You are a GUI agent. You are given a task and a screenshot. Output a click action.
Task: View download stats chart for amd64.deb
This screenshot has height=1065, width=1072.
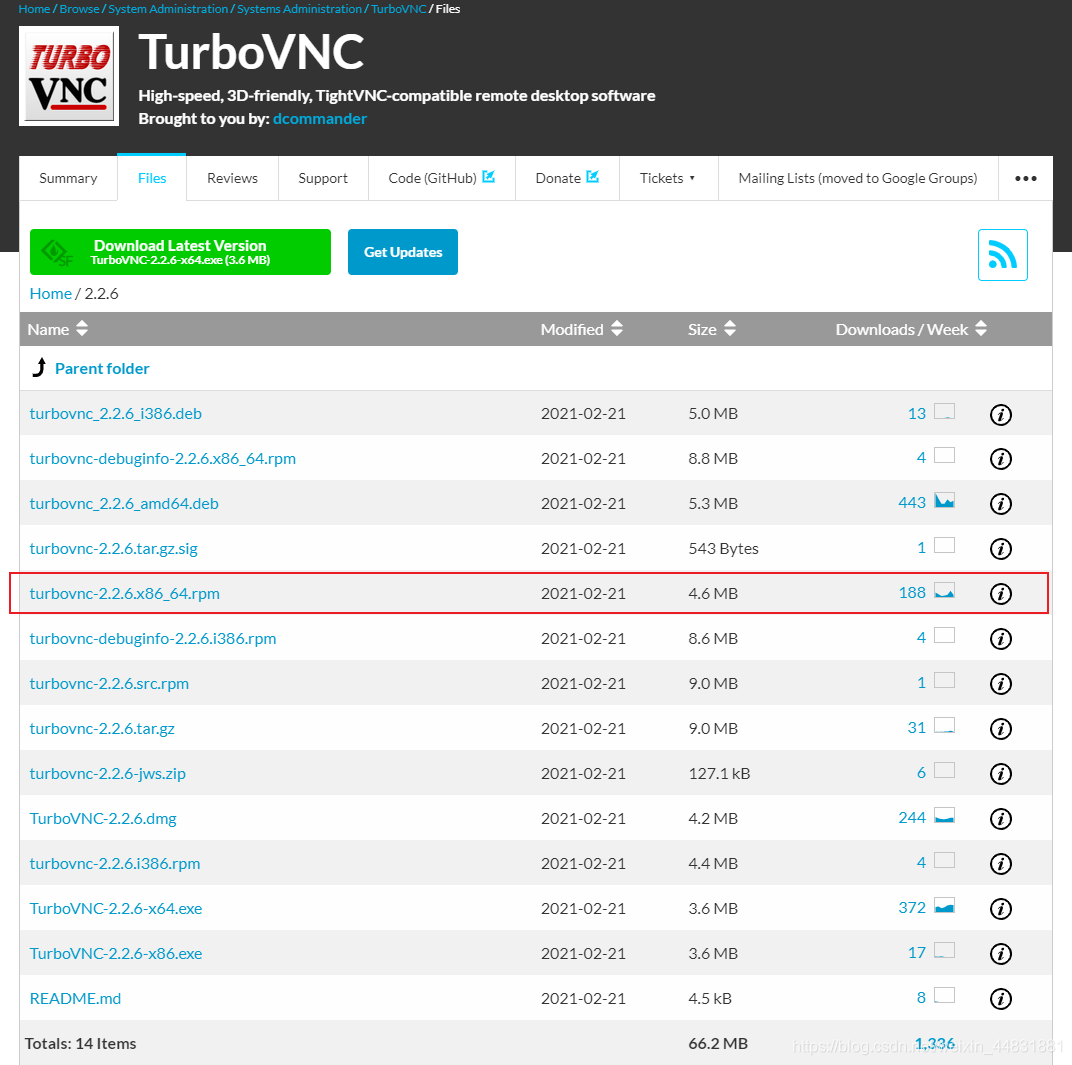tap(944, 501)
